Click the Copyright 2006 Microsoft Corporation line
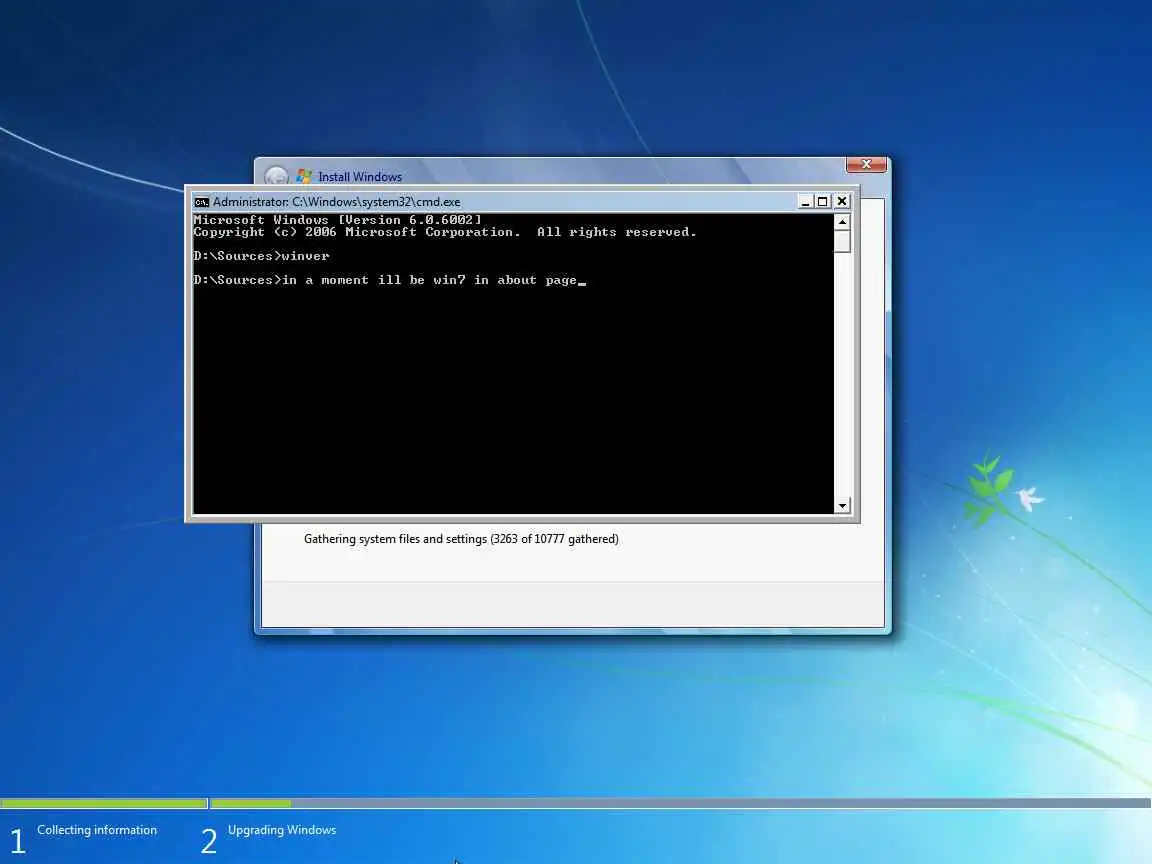Image resolution: width=1152 pixels, height=864 pixels. (x=444, y=232)
